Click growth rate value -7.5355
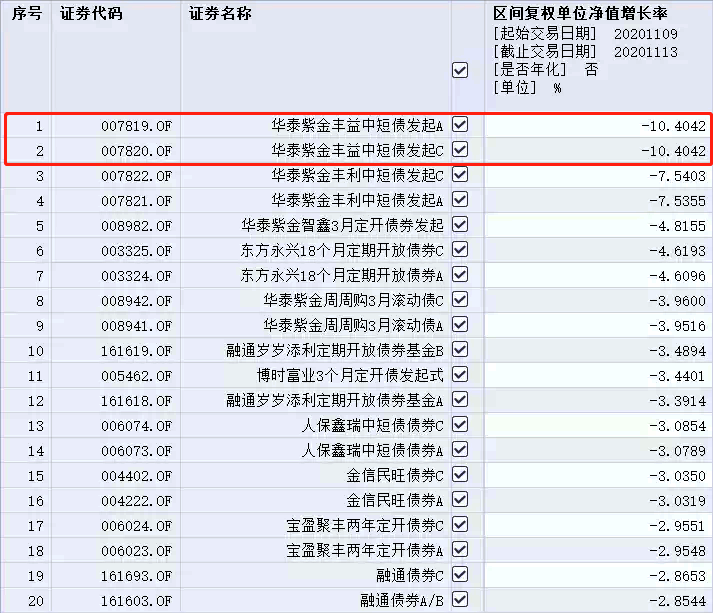This screenshot has height=613, width=713. tap(678, 201)
